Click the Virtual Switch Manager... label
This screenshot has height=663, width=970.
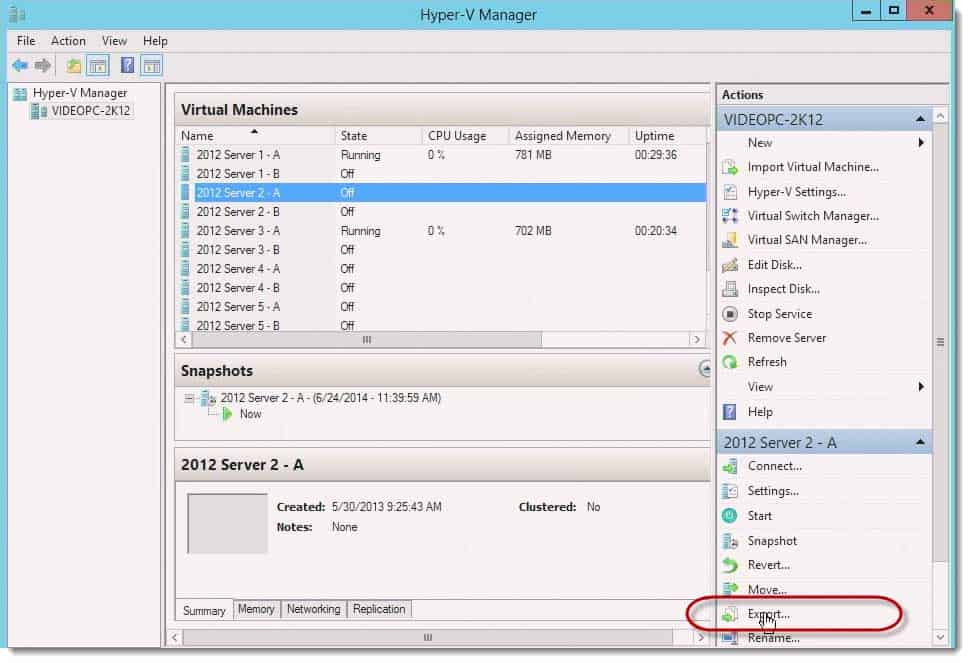point(813,216)
